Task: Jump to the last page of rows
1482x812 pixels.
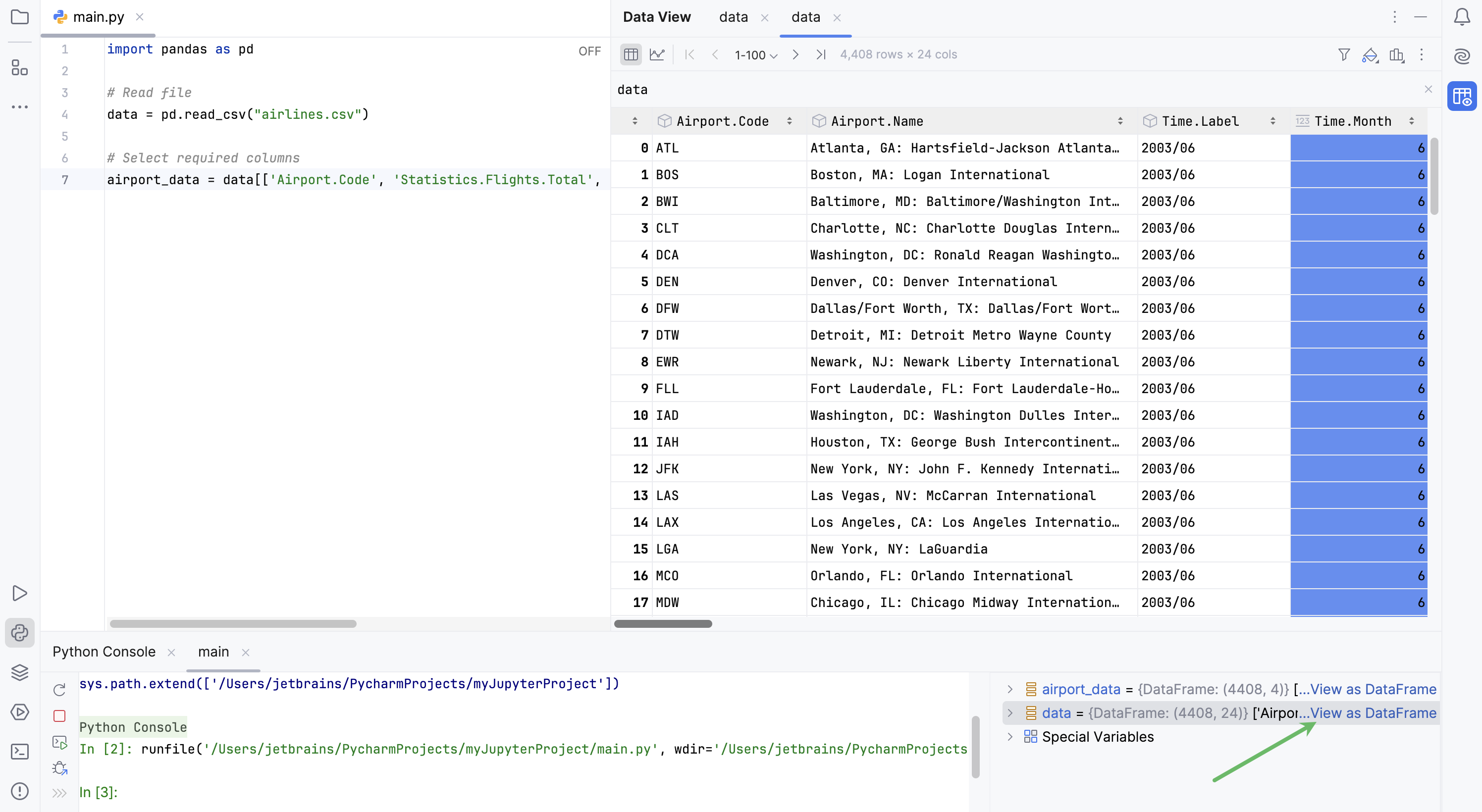Action: pyautogui.click(x=821, y=54)
